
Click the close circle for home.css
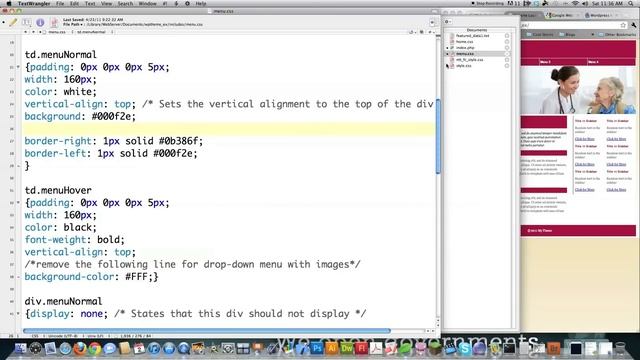[507, 42]
